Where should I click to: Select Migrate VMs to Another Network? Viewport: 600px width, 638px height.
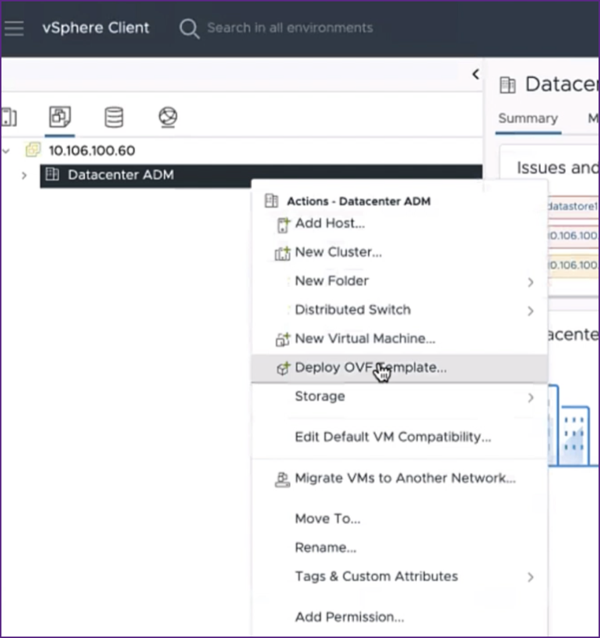click(x=405, y=478)
